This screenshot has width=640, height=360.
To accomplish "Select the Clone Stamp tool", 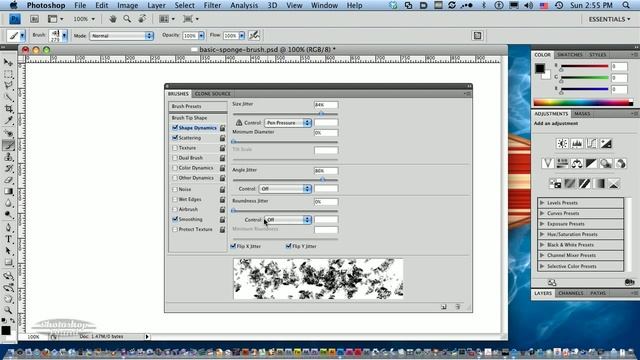I will click(8, 157).
